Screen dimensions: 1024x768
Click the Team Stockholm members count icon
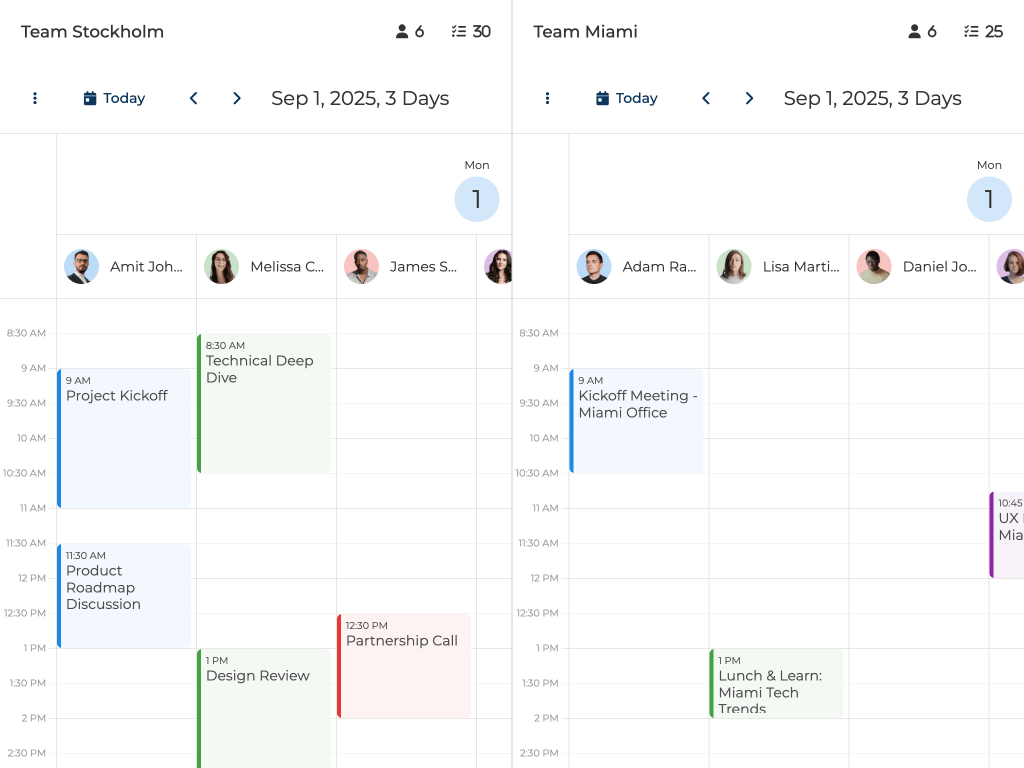402,32
